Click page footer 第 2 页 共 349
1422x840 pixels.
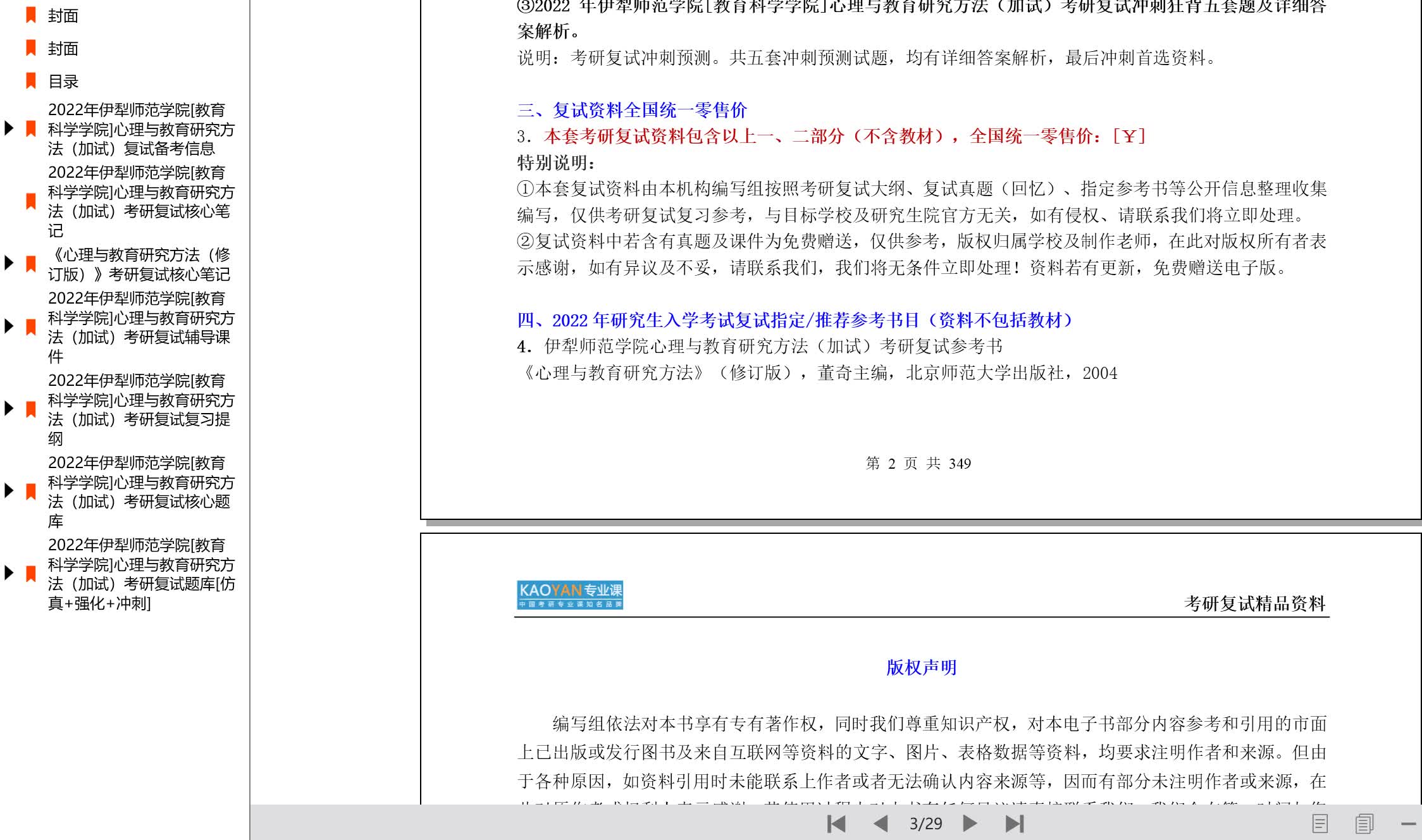click(918, 464)
